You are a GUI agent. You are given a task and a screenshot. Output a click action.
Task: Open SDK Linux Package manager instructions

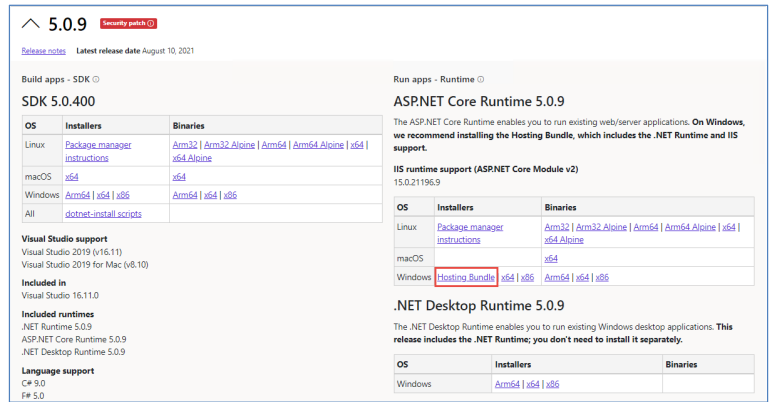pyautogui.click(x=98, y=151)
